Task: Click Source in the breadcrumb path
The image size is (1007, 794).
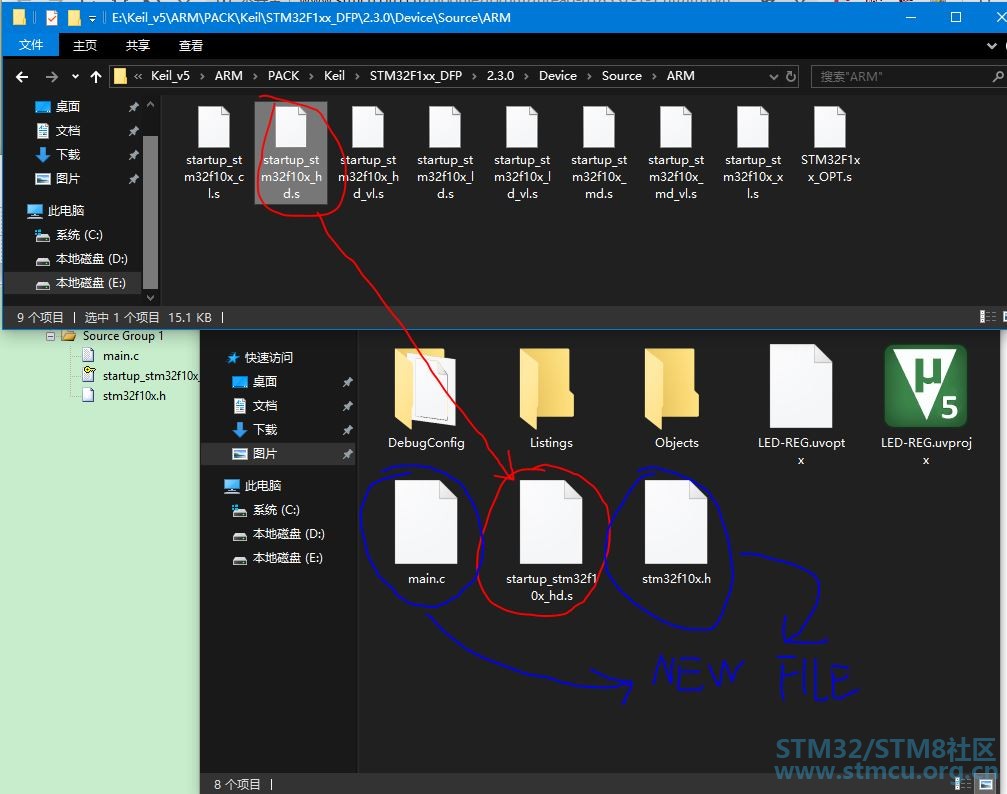Action: [622, 76]
